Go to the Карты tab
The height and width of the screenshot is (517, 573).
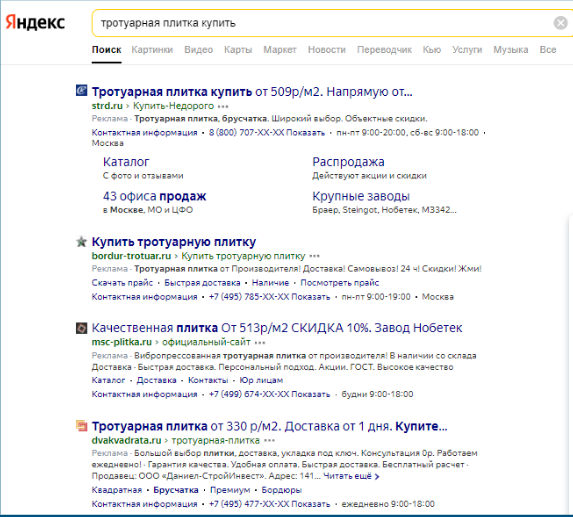click(238, 50)
